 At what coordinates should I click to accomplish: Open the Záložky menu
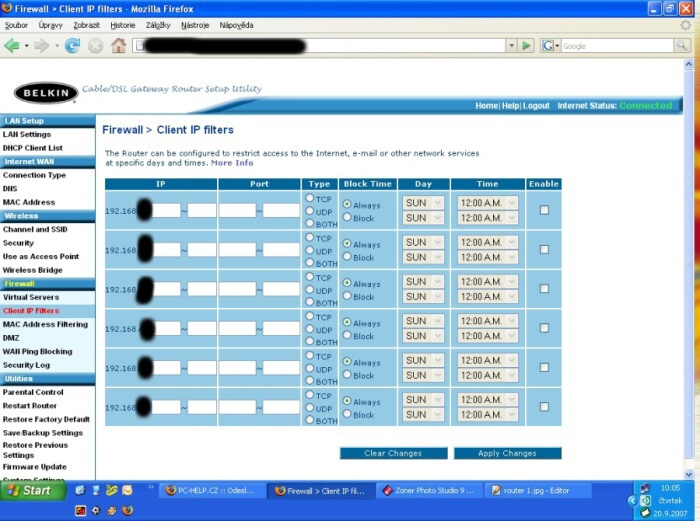coord(158,24)
